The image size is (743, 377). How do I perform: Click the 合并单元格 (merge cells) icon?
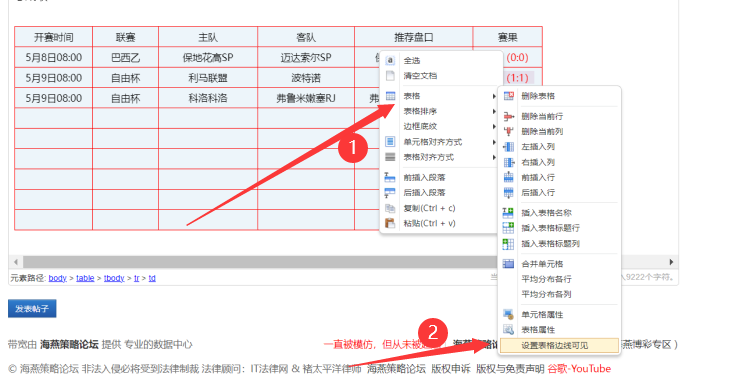[x=508, y=264]
